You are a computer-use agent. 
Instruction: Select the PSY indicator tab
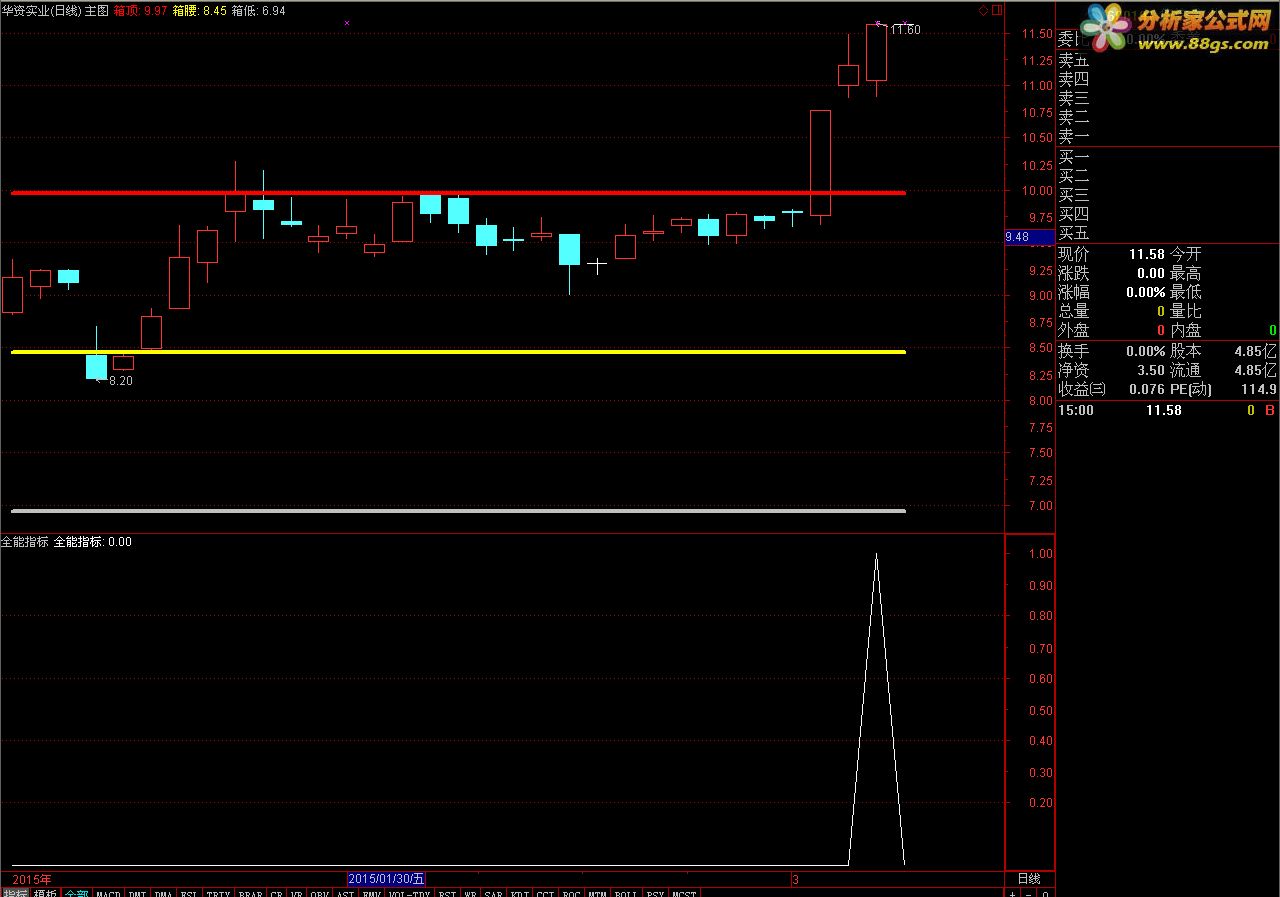coord(655,892)
